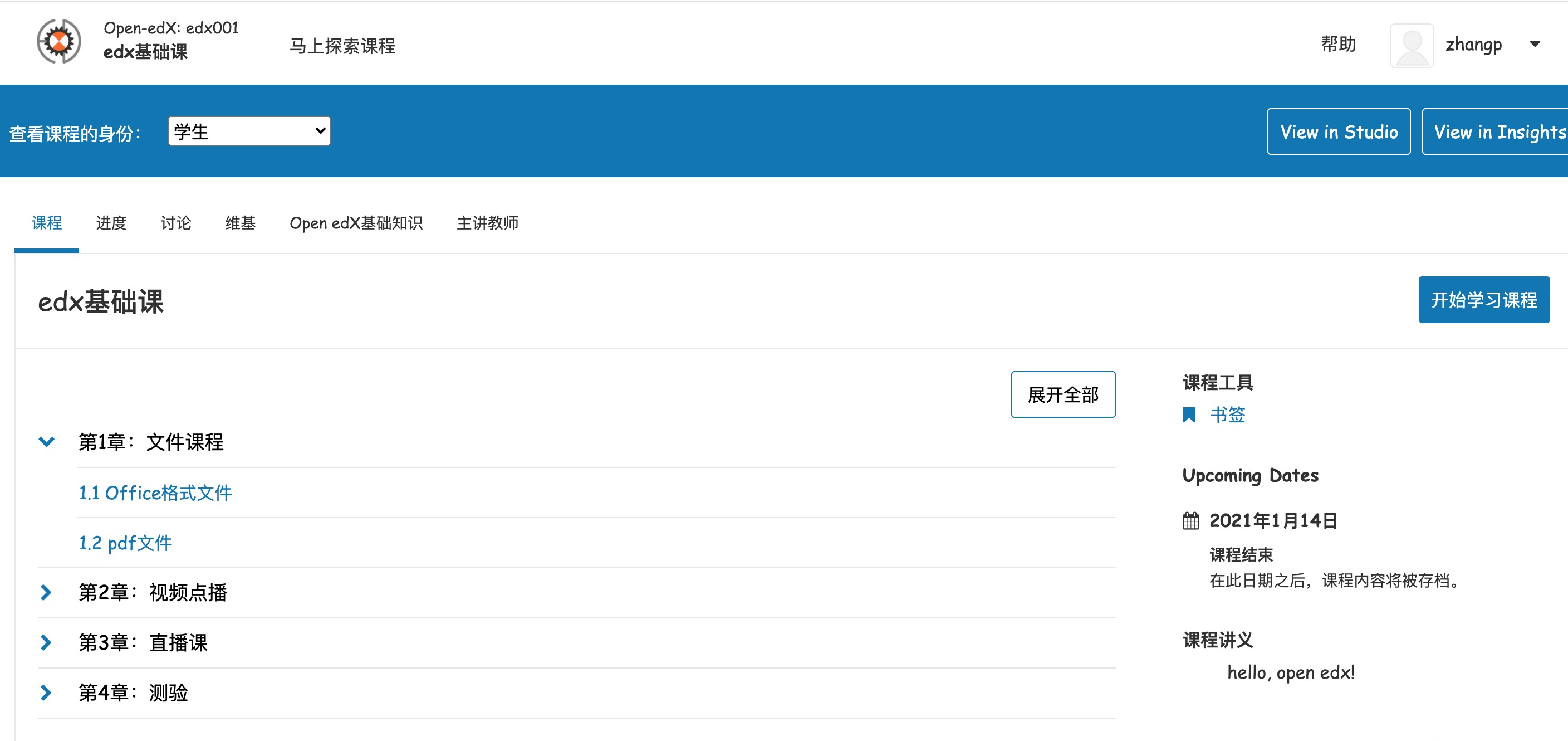Click the View in Insights button

[1496, 131]
